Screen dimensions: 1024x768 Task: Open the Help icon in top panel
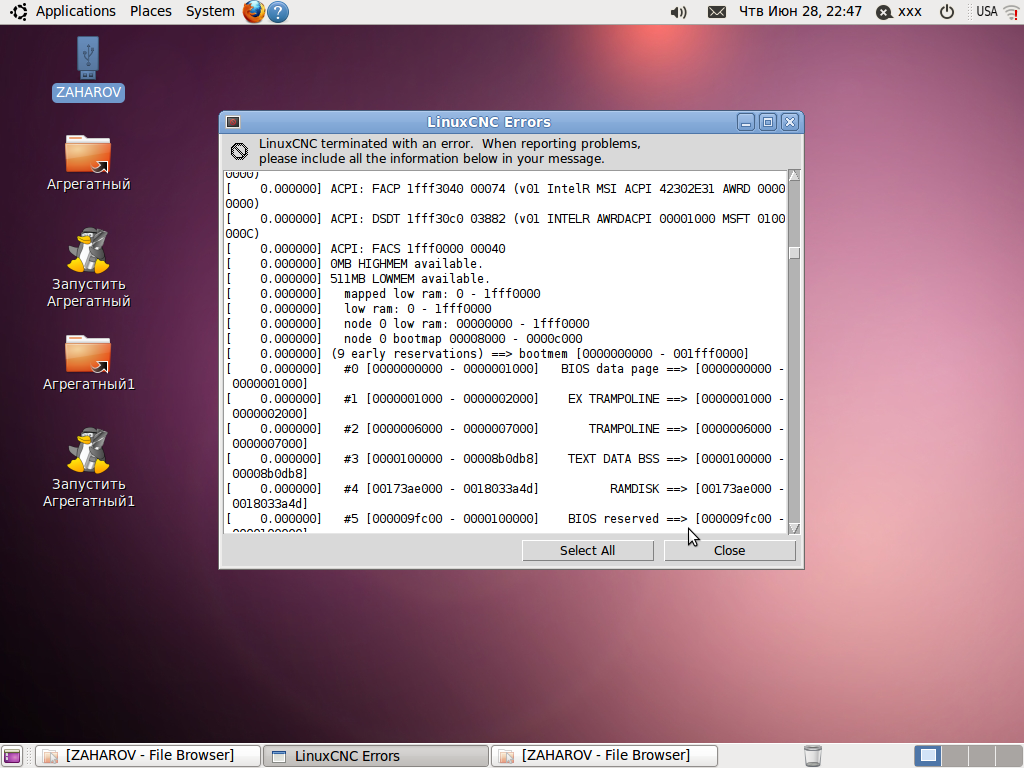tap(278, 12)
